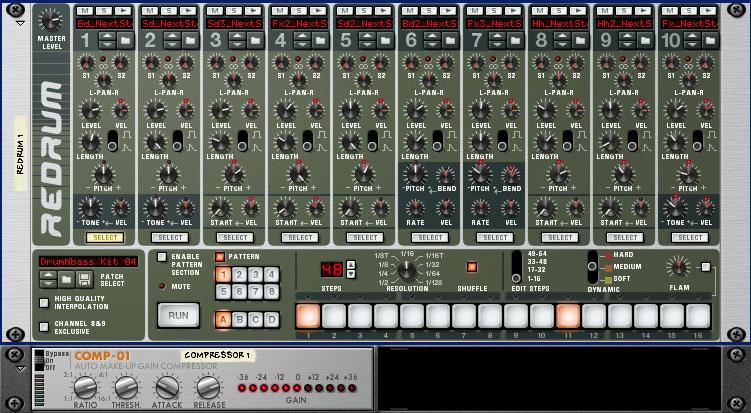Viewport: 751px width, 413px height.
Task: Open sample browser folder for channel 4
Action: (320, 41)
